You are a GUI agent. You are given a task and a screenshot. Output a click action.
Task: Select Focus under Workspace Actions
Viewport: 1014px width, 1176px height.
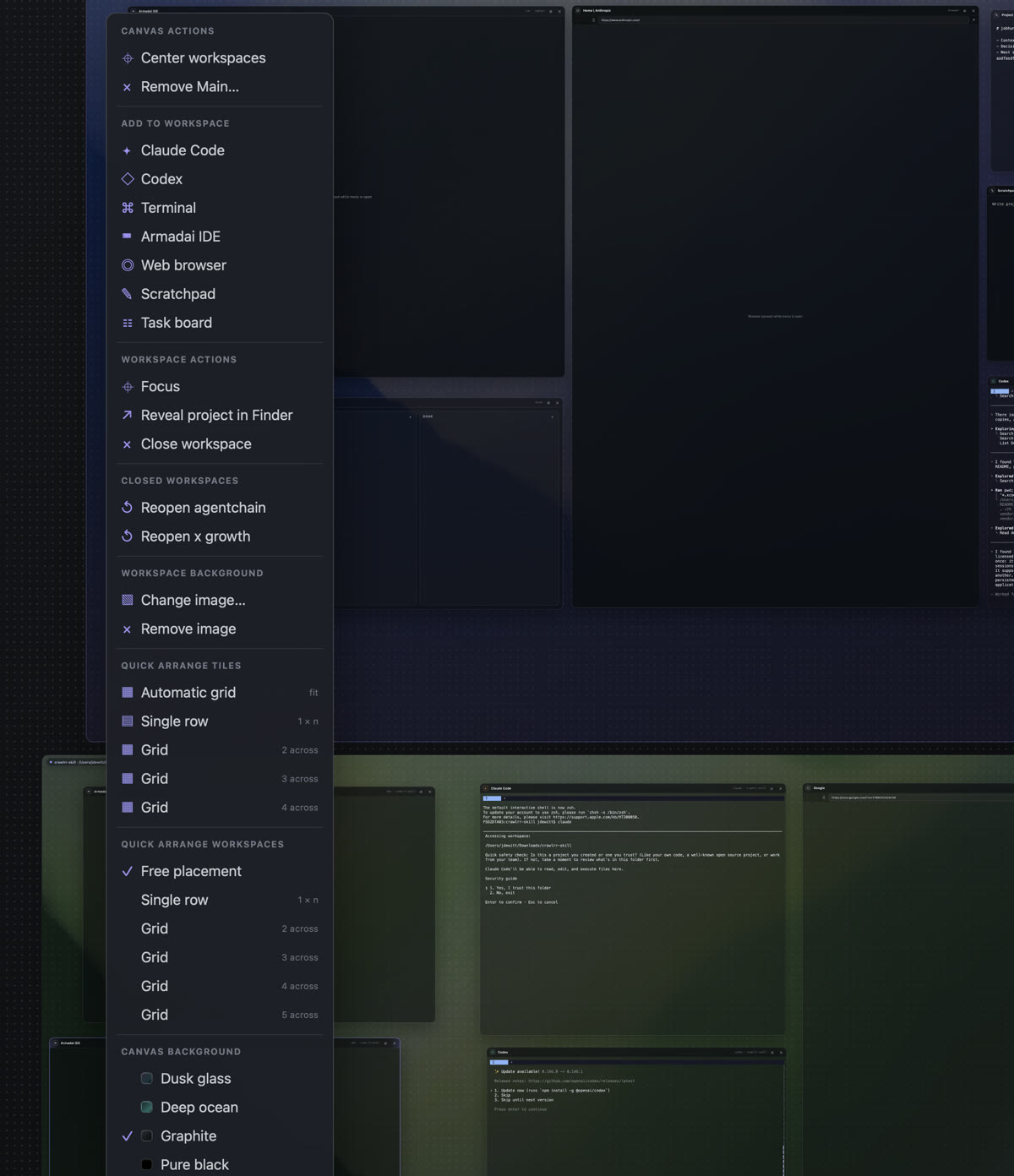coord(220,386)
